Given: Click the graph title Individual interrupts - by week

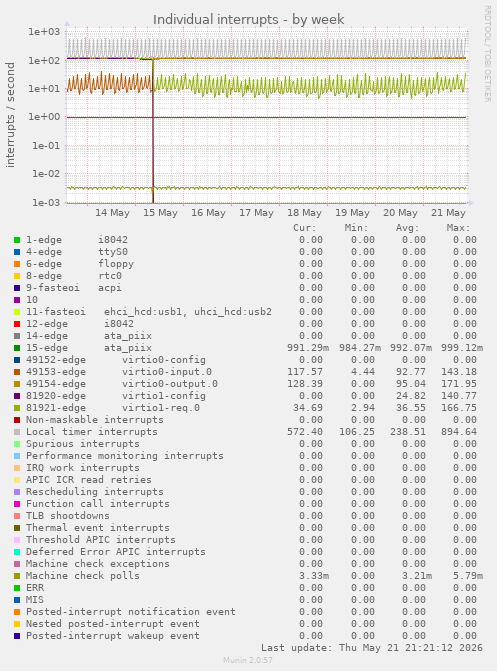Looking at the screenshot, I should coord(248,20).
